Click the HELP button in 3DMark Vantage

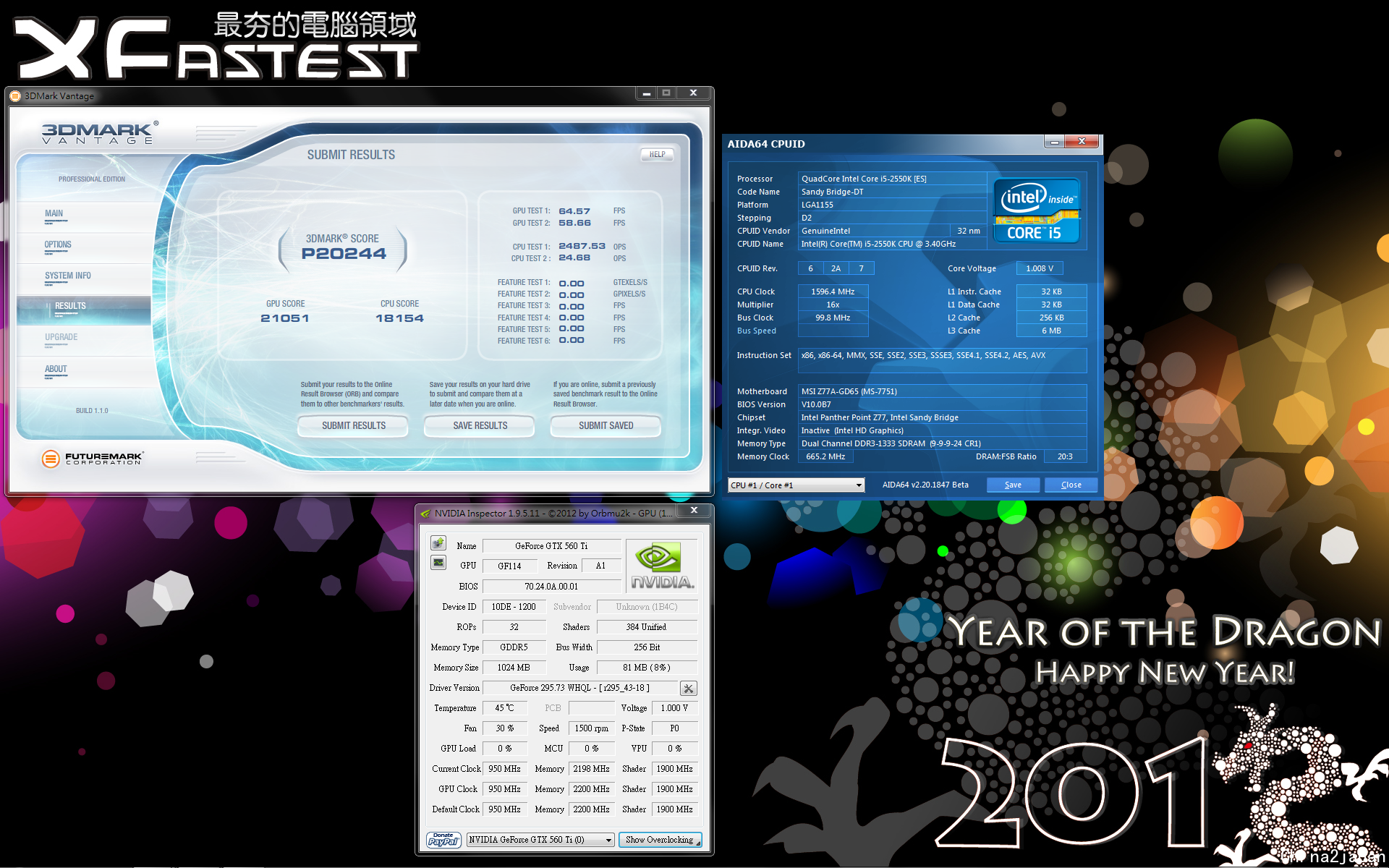coord(657,154)
